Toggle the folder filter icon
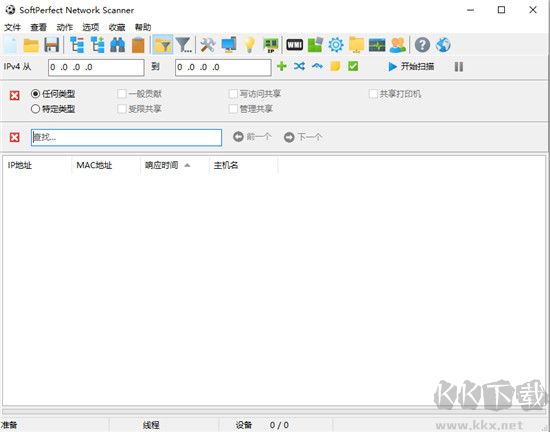The width and height of the screenshot is (550, 432). [162, 45]
